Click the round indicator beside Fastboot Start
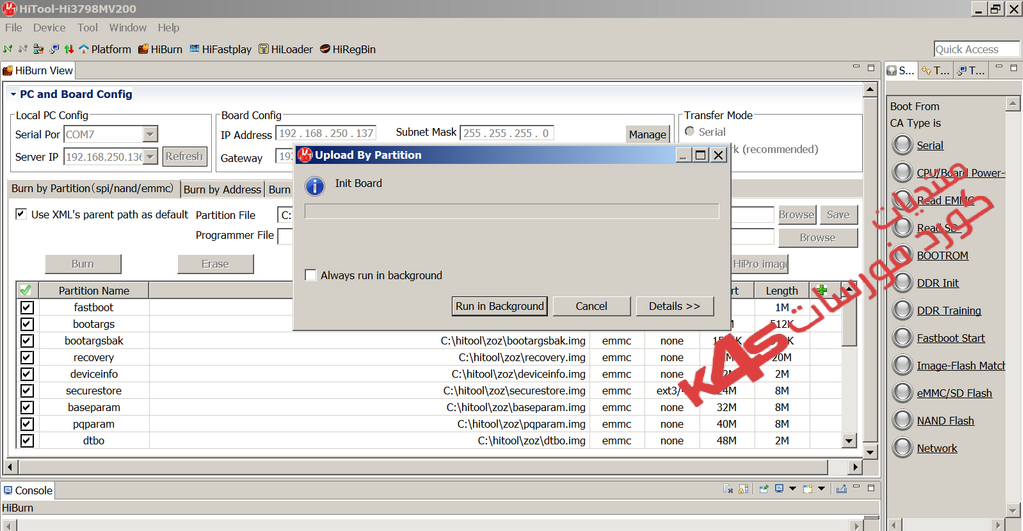The width and height of the screenshot is (1023, 531). point(902,337)
